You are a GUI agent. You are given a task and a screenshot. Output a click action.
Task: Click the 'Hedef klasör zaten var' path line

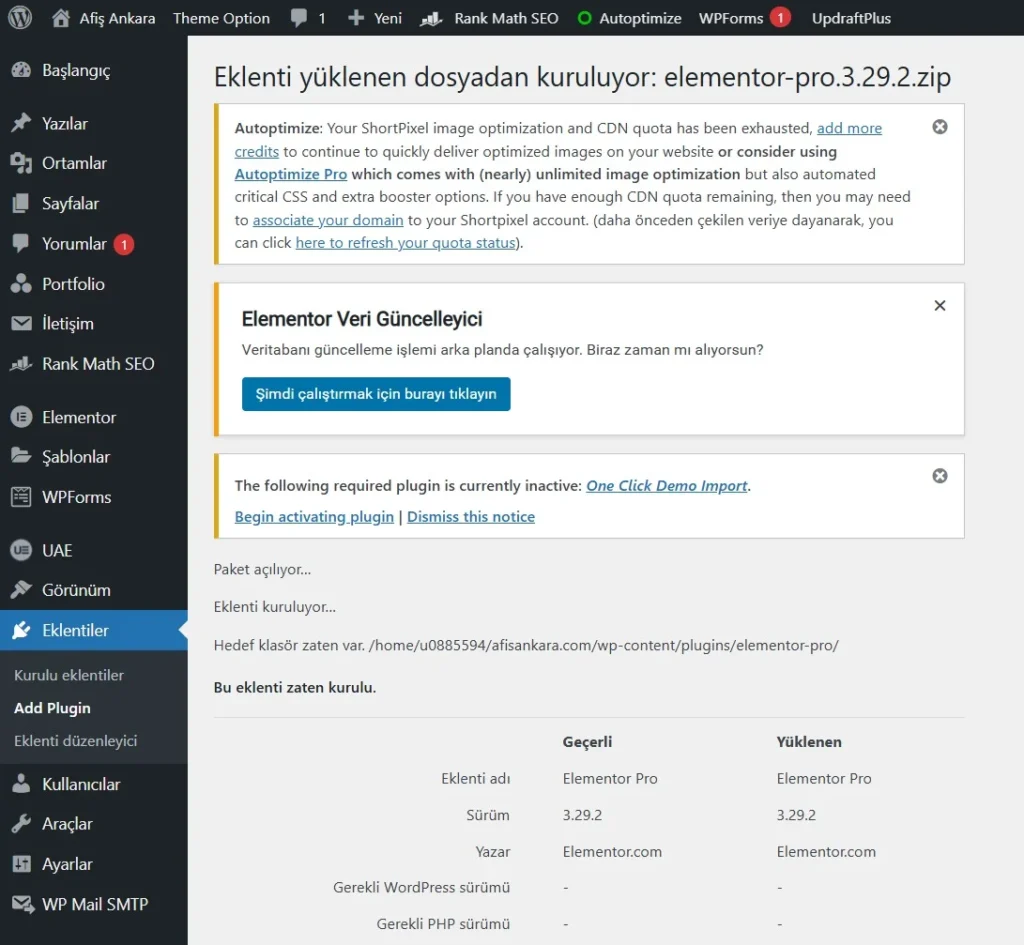[526, 645]
